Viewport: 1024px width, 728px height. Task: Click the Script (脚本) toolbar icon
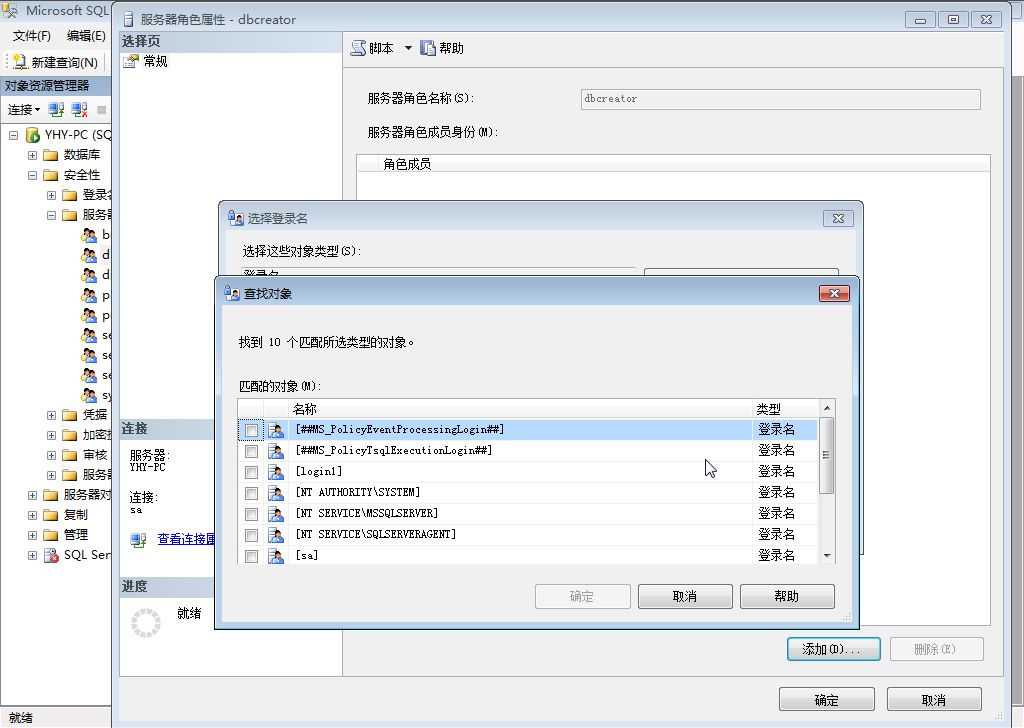pos(358,48)
